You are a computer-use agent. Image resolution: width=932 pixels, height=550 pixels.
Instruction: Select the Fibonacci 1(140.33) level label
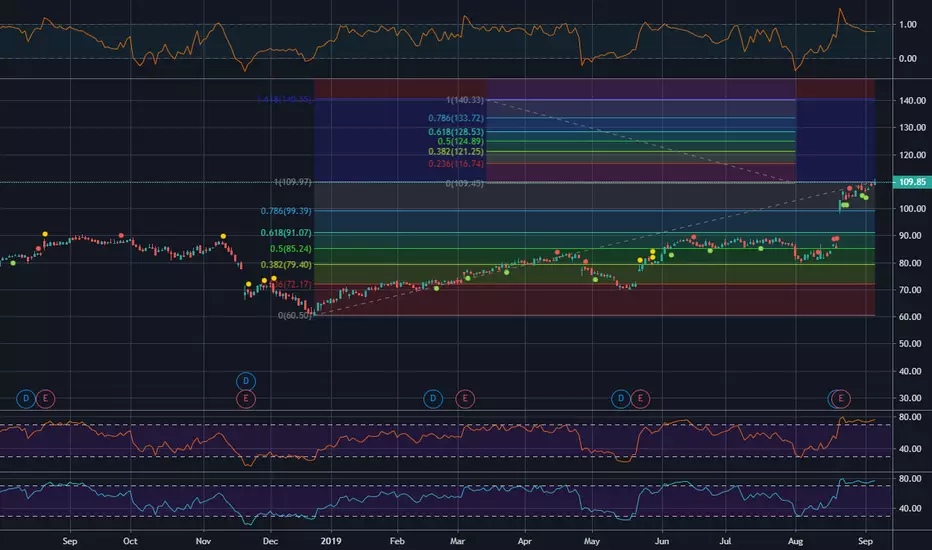pos(465,100)
